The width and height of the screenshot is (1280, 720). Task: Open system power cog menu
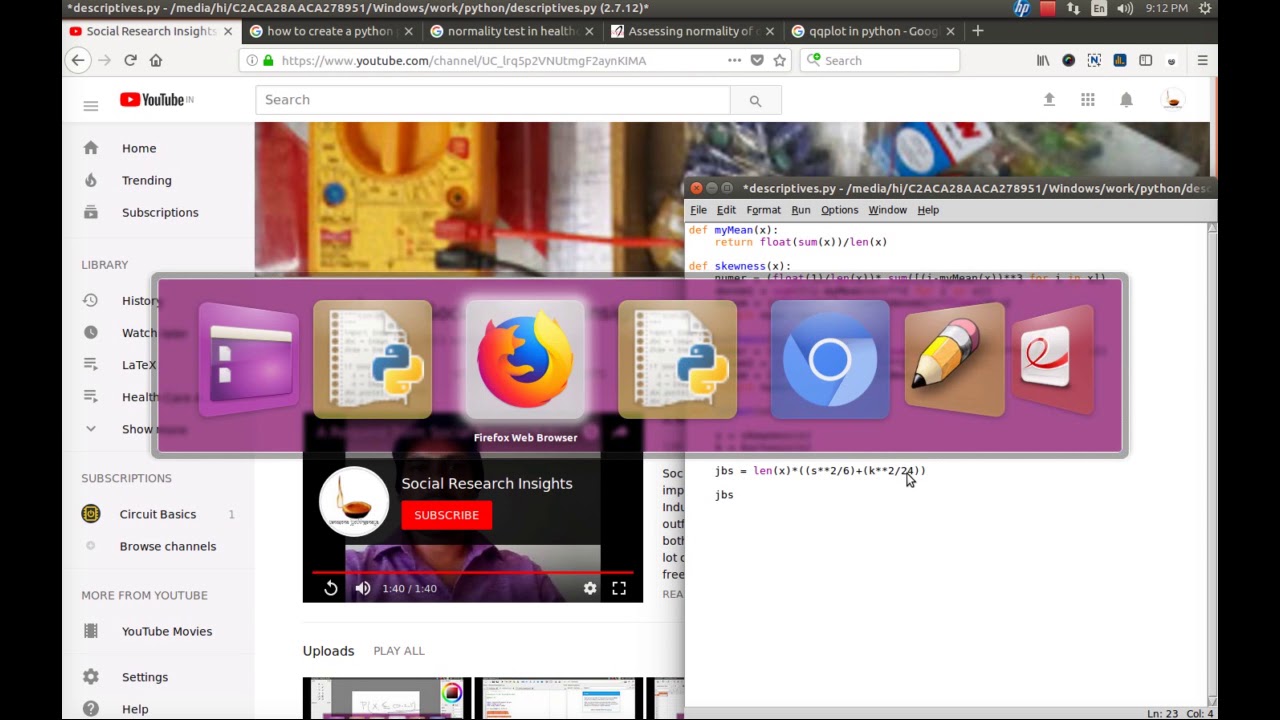(1205, 8)
